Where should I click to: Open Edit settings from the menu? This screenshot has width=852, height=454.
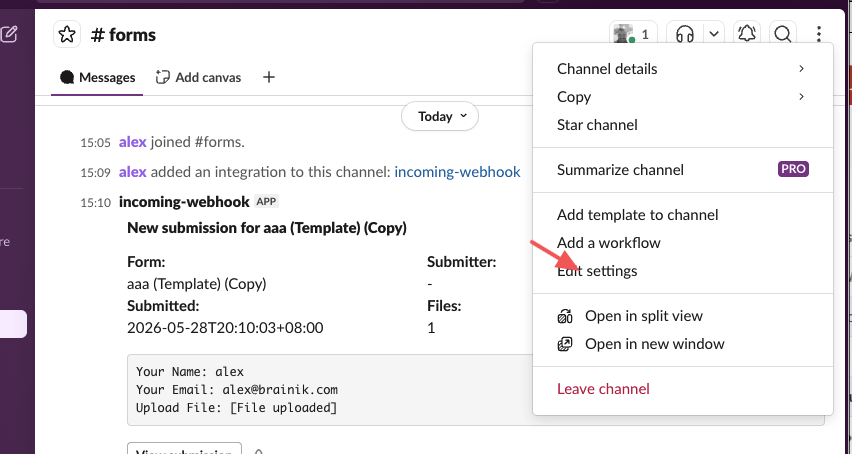coord(682,271)
